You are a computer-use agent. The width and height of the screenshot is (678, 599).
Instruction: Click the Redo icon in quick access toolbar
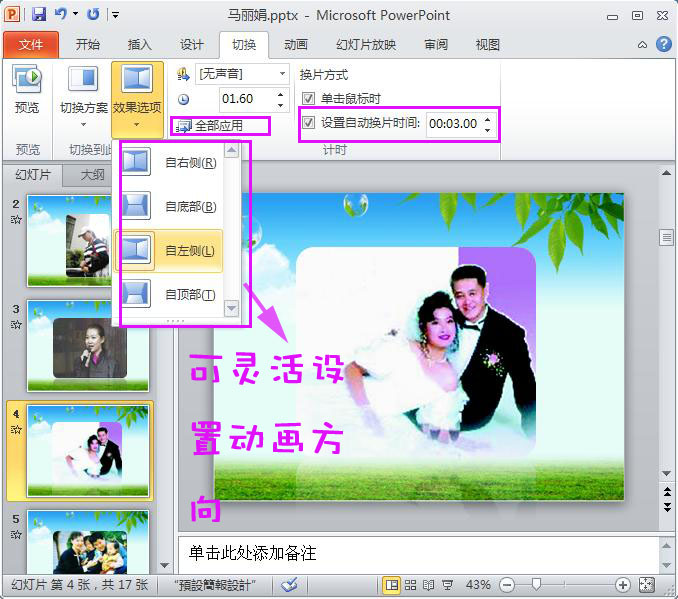pos(93,14)
